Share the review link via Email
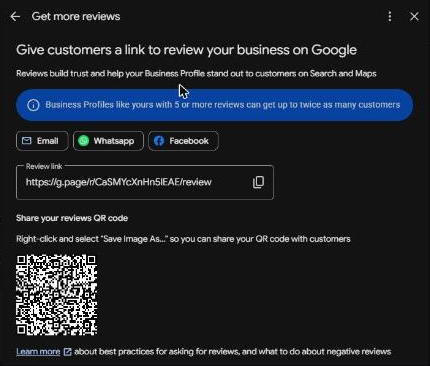This screenshot has height=366, width=430. (x=42, y=141)
